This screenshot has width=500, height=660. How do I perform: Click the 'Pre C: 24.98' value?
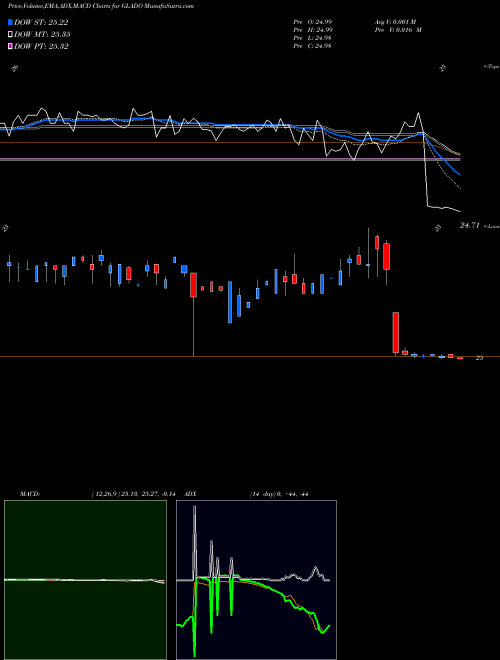pyautogui.click(x=312, y=46)
